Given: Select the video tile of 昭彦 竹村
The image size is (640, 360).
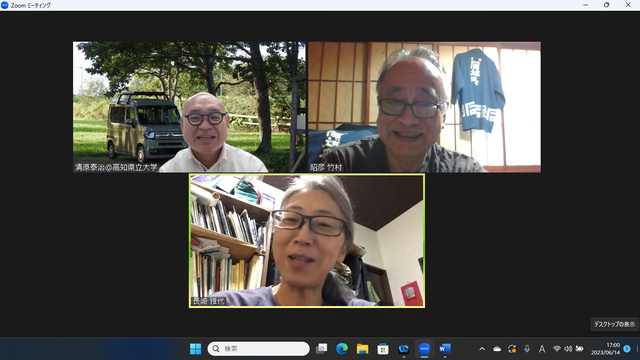Looking at the screenshot, I should pyautogui.click(x=424, y=107).
